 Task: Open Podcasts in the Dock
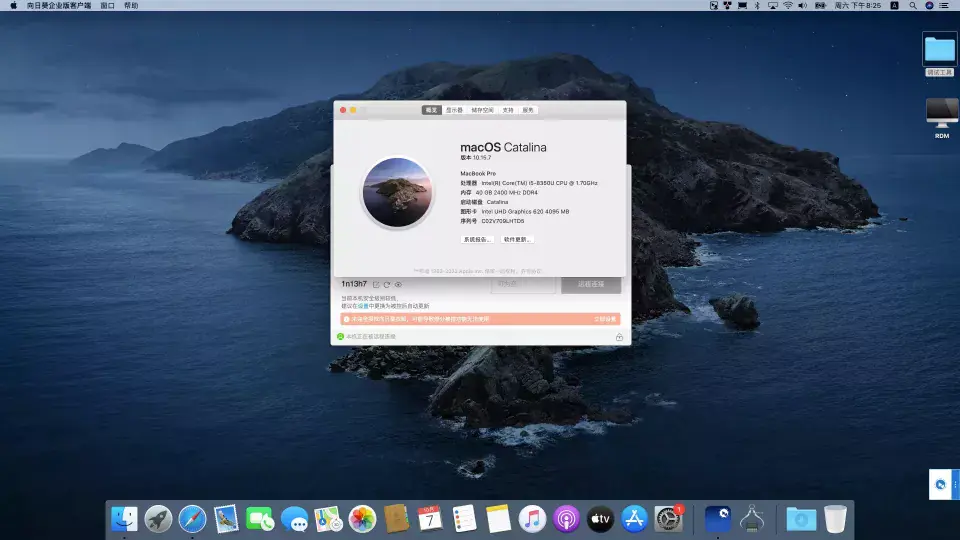click(566, 519)
